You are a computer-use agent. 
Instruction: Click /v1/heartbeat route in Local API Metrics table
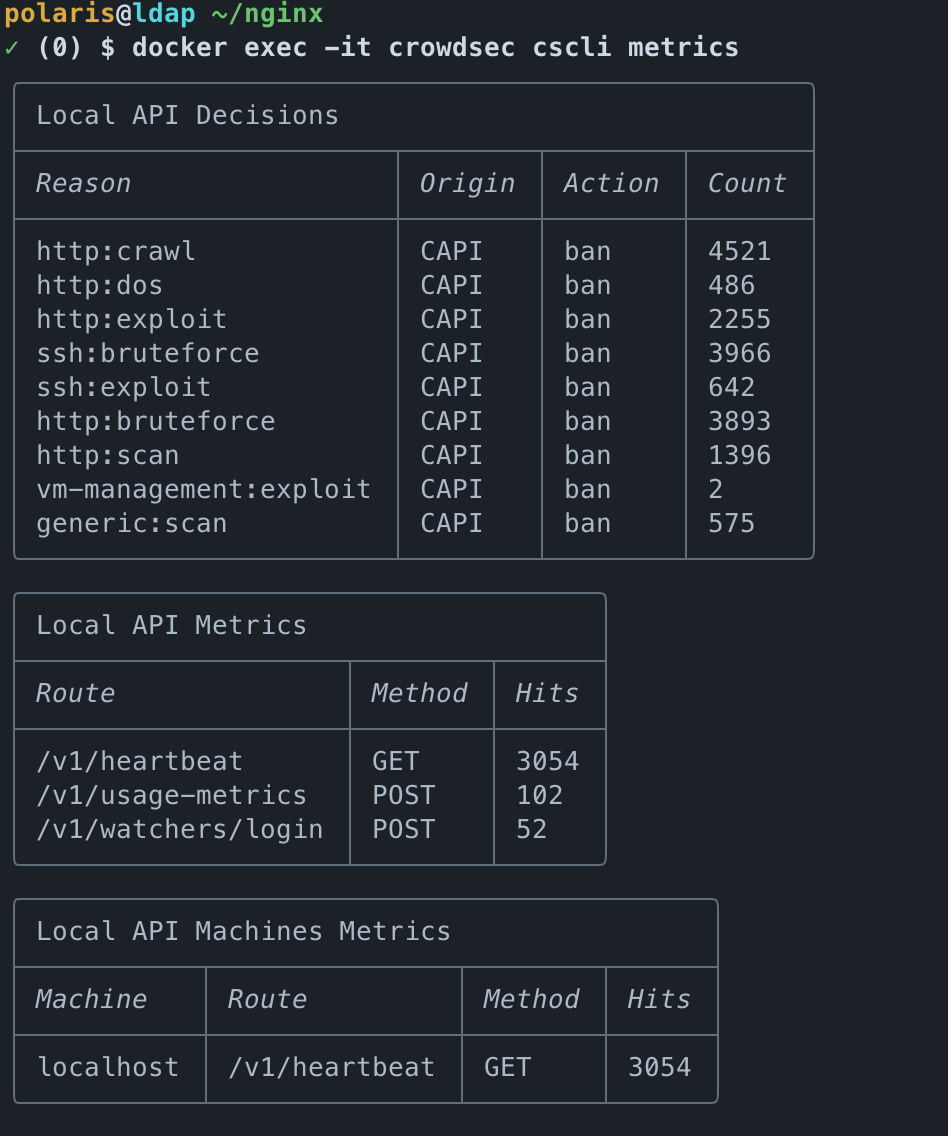point(139,761)
